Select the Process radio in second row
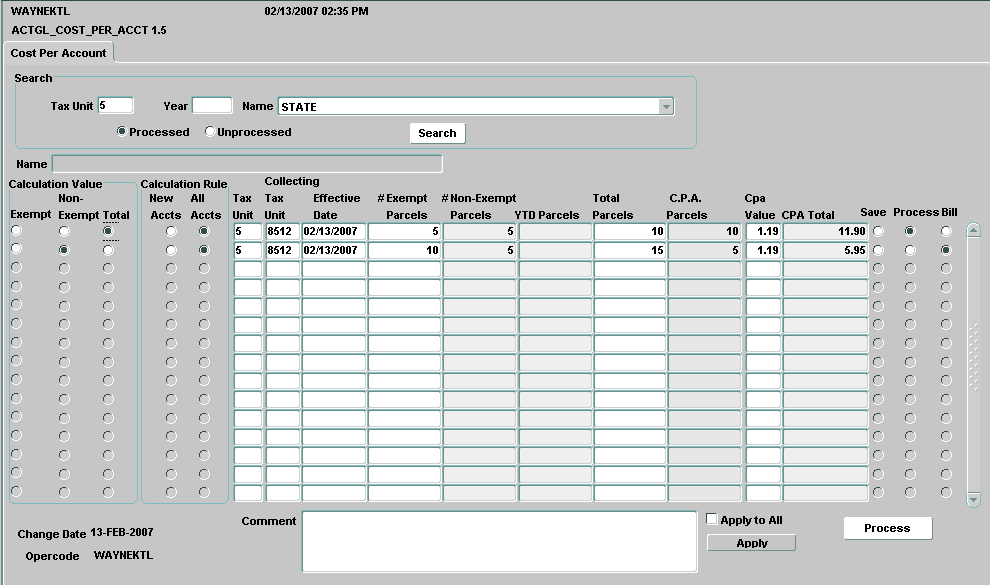Image resolution: width=990 pixels, height=585 pixels. [910, 250]
